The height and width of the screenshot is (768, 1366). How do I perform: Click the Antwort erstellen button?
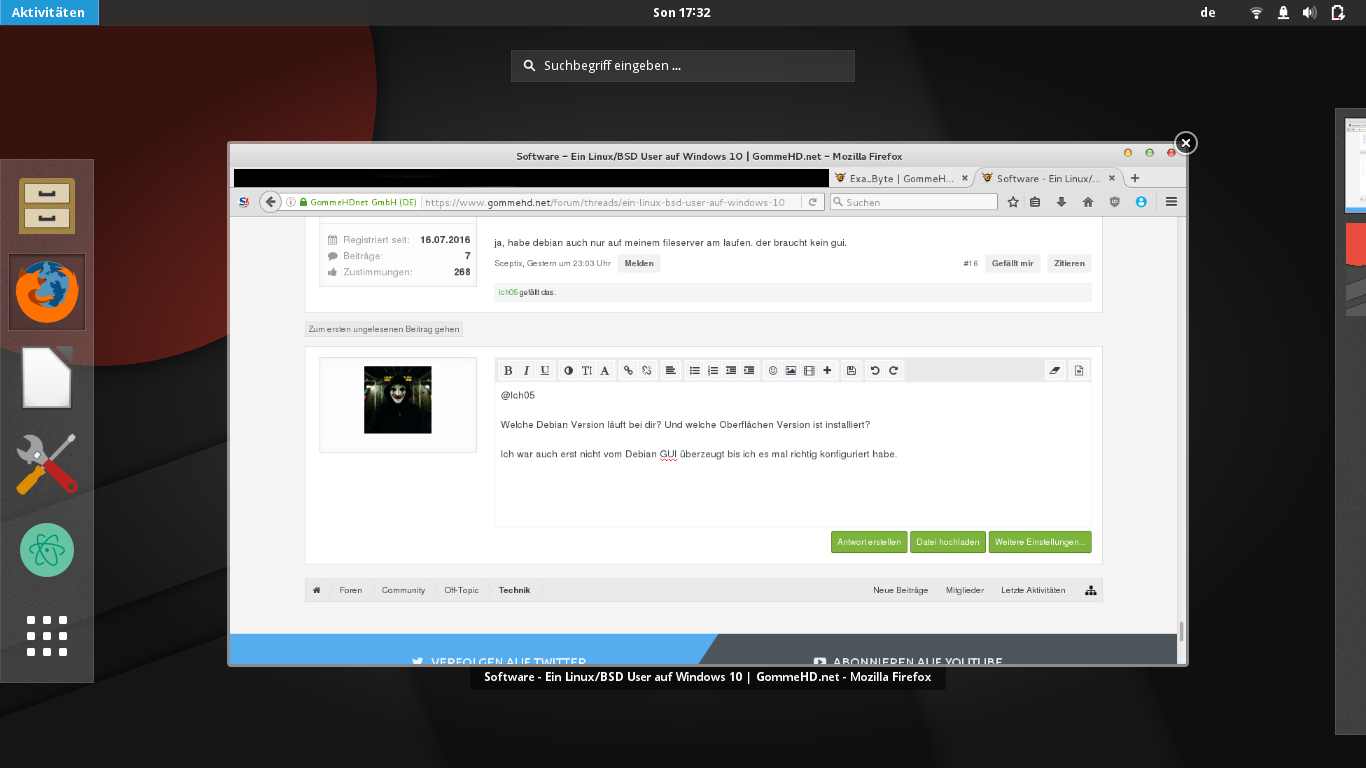click(869, 542)
